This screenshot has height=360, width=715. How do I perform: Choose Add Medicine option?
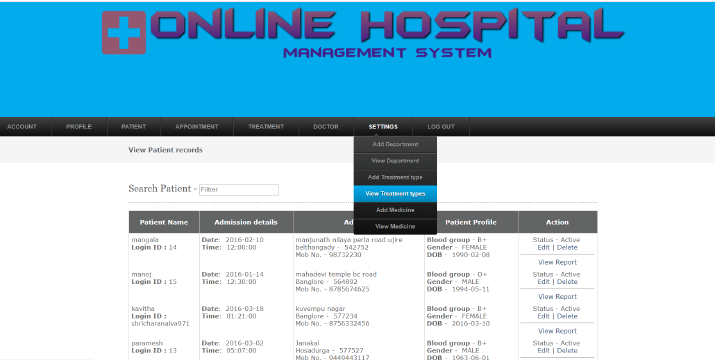coord(395,210)
